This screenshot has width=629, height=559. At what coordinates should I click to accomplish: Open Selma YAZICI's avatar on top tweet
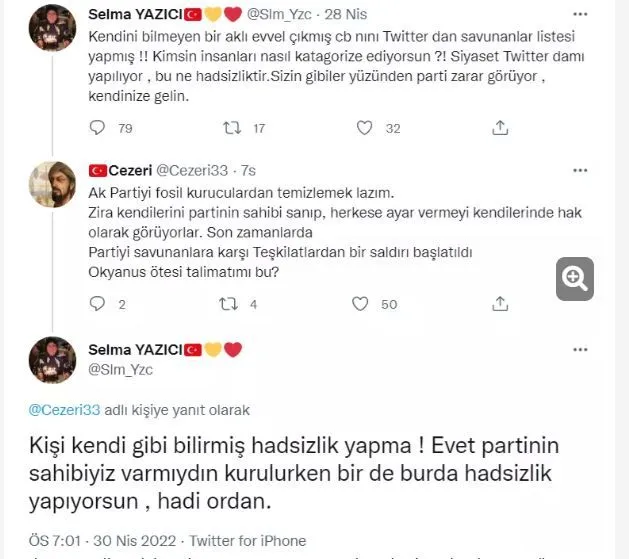pyautogui.click(x=53, y=28)
